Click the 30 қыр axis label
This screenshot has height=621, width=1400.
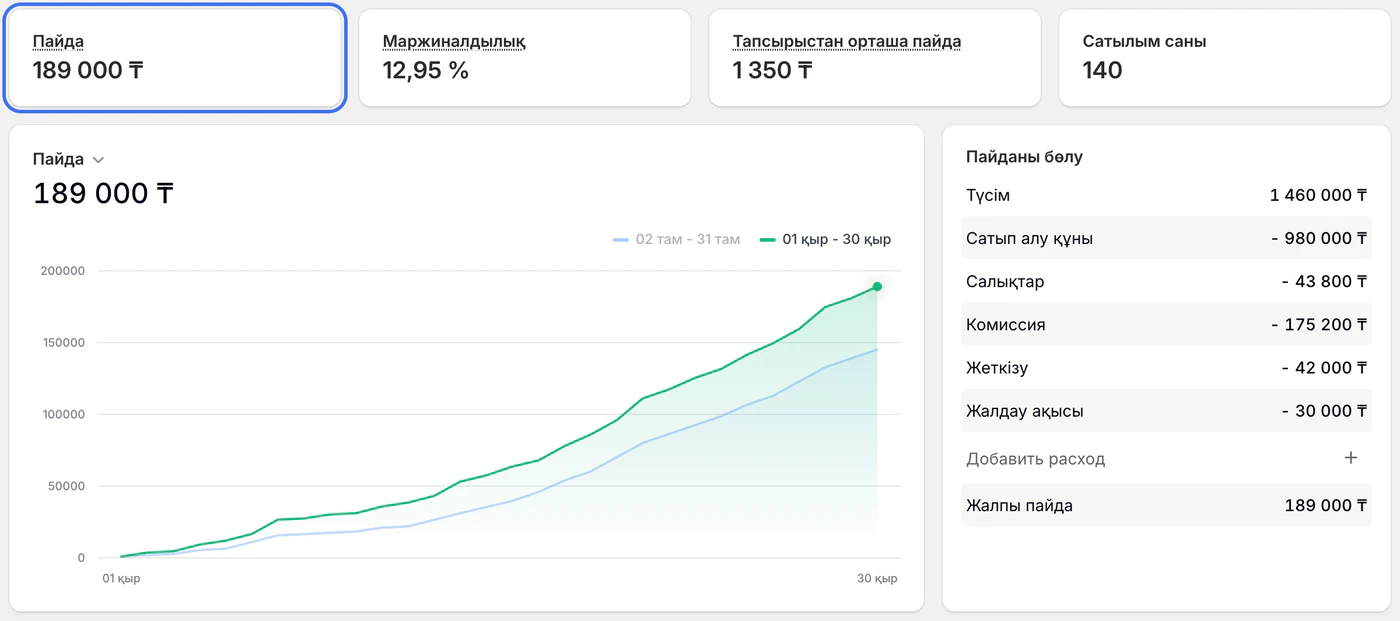pos(877,579)
